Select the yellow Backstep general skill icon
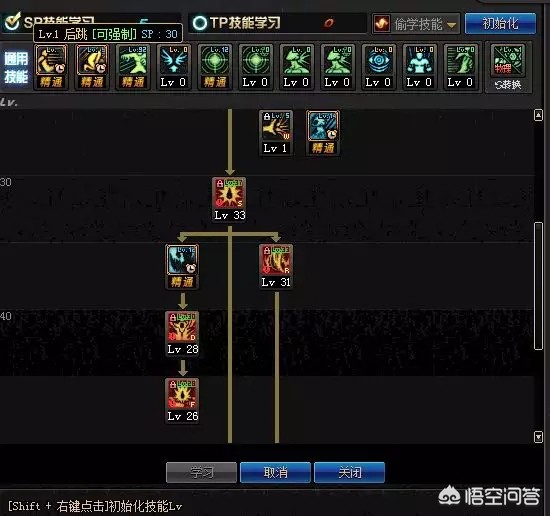The width and height of the screenshot is (550, 516). tap(51, 60)
